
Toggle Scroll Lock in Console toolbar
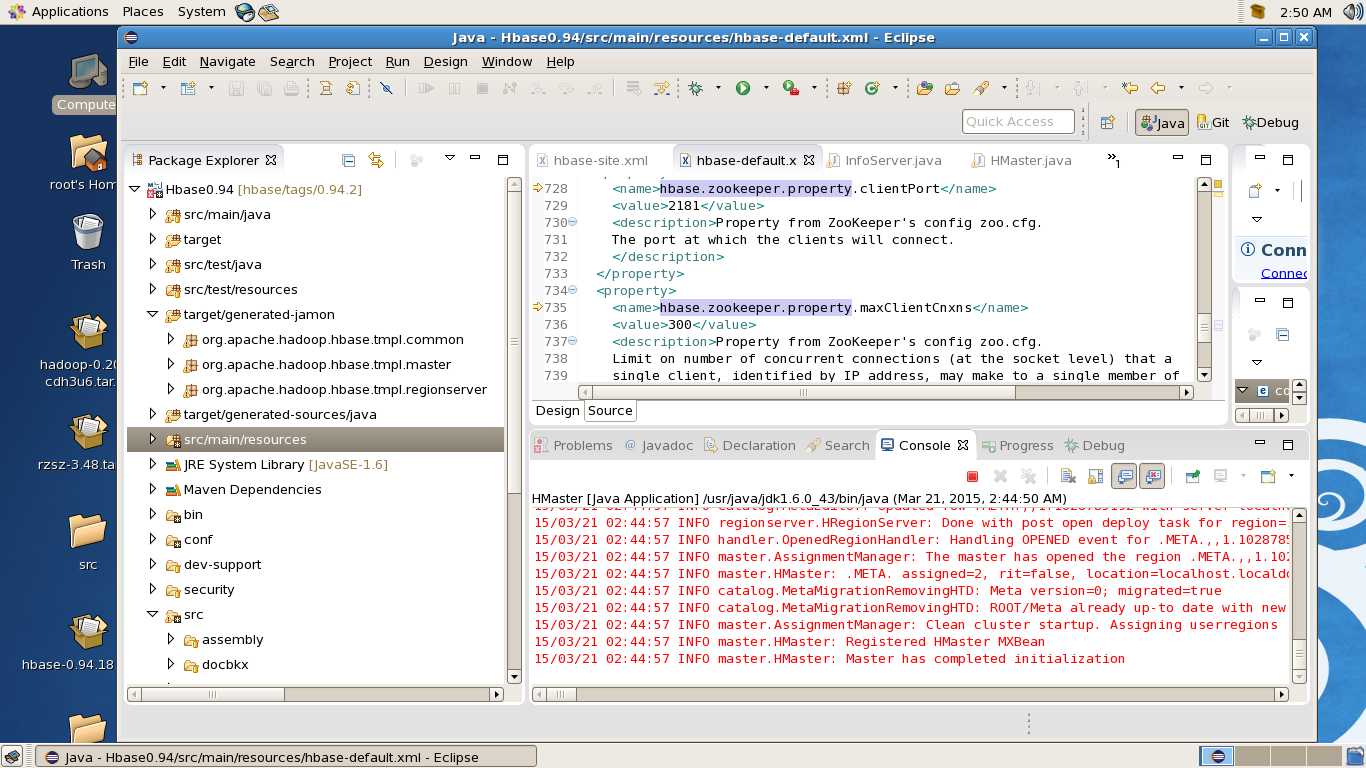[x=1095, y=477]
